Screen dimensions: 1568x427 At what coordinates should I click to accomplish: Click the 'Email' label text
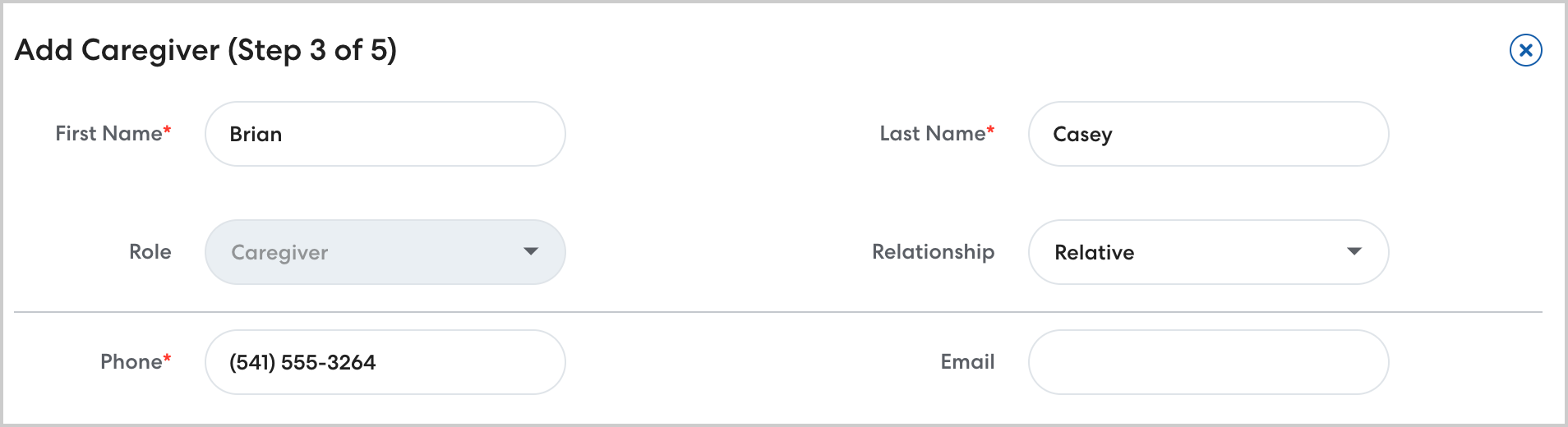[967, 361]
